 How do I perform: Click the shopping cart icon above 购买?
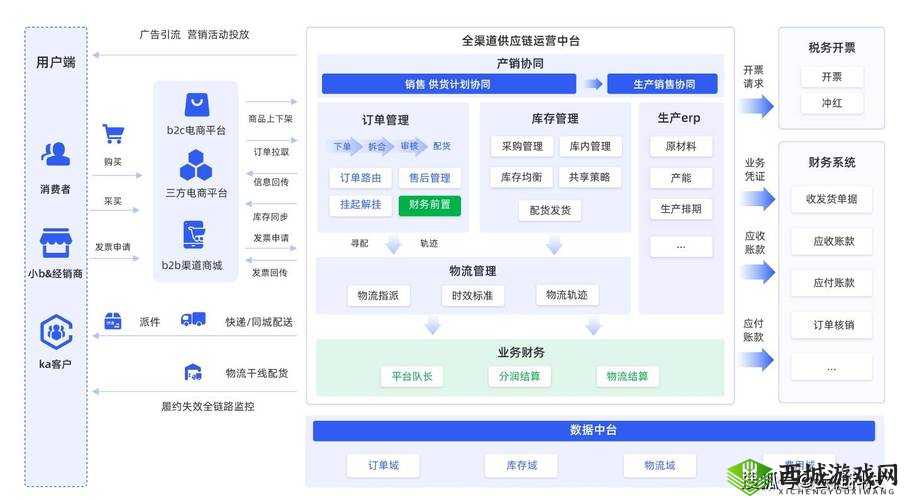(113, 134)
